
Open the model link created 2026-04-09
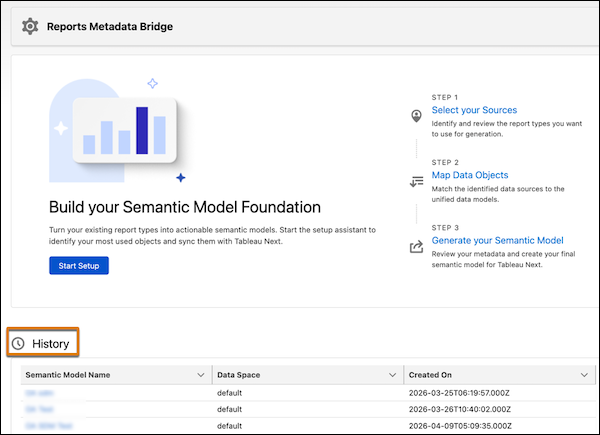49,426
